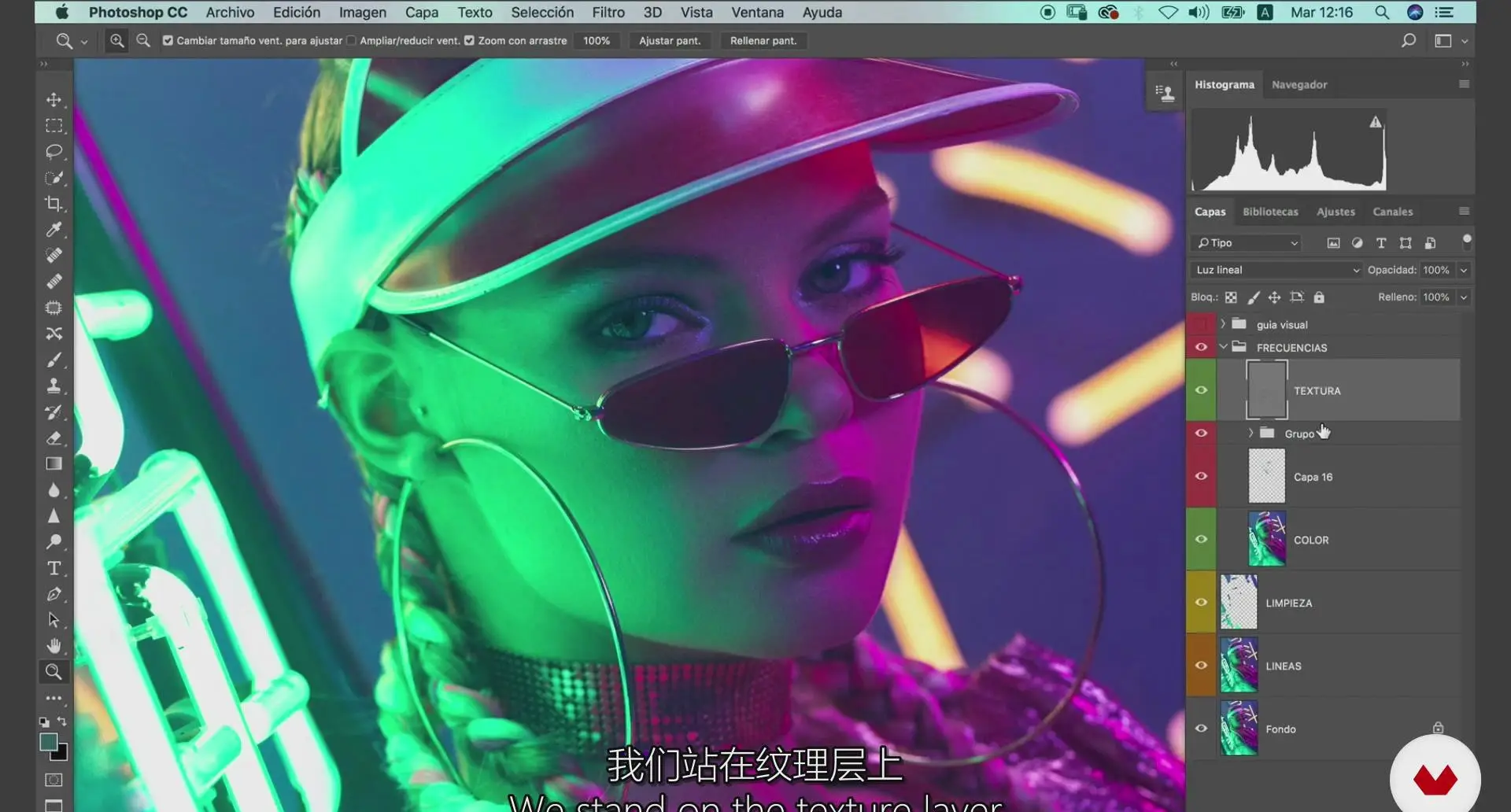Select the Eraser tool

[x=54, y=438]
